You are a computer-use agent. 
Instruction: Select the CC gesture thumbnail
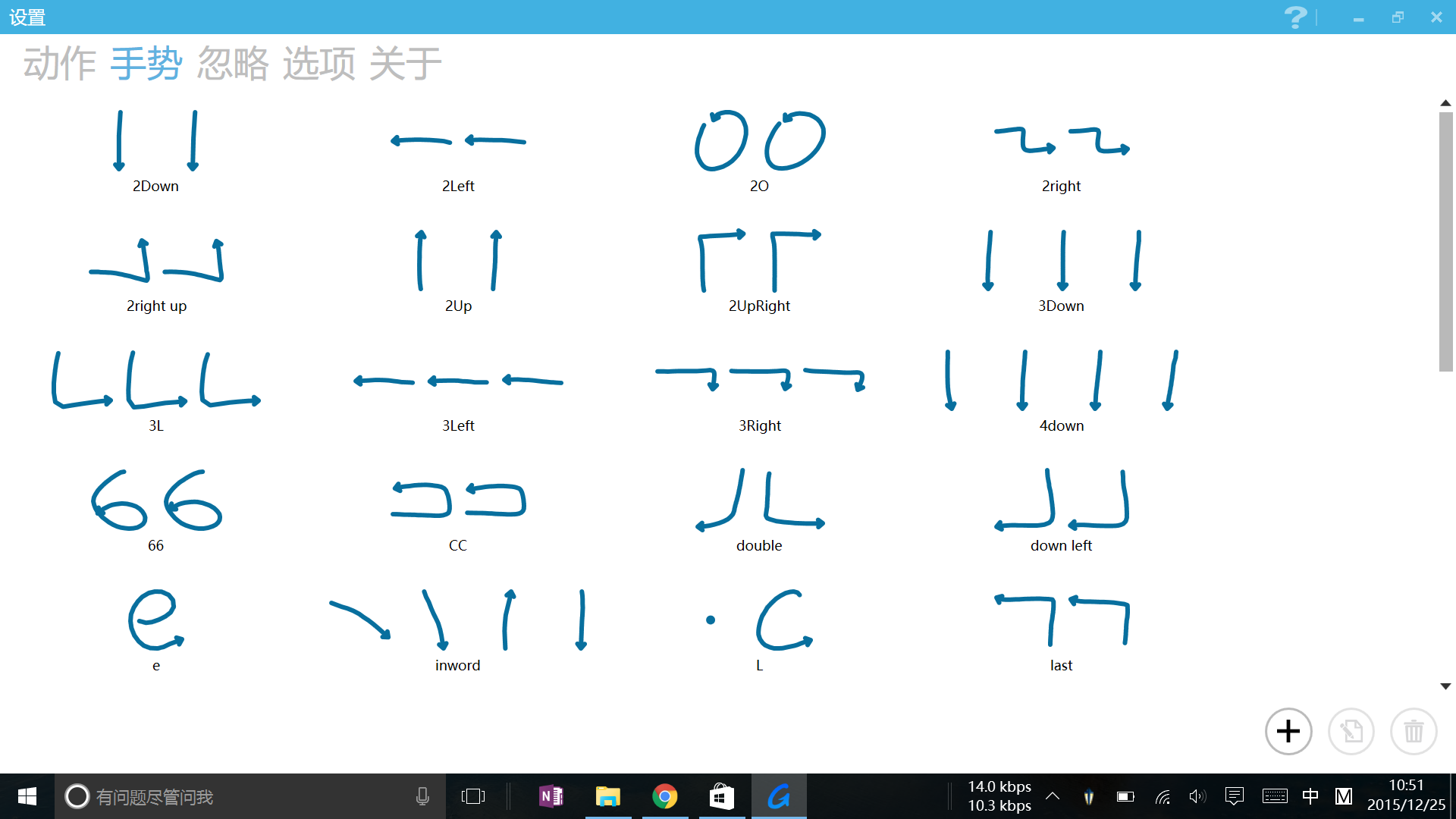tap(458, 500)
